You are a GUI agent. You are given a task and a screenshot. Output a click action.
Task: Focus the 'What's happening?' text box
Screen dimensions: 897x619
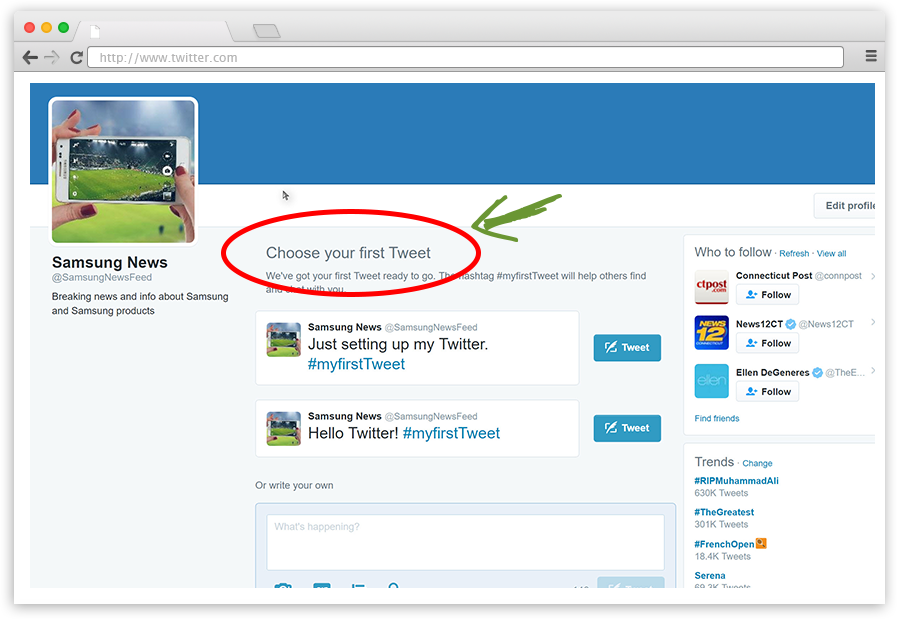465,542
